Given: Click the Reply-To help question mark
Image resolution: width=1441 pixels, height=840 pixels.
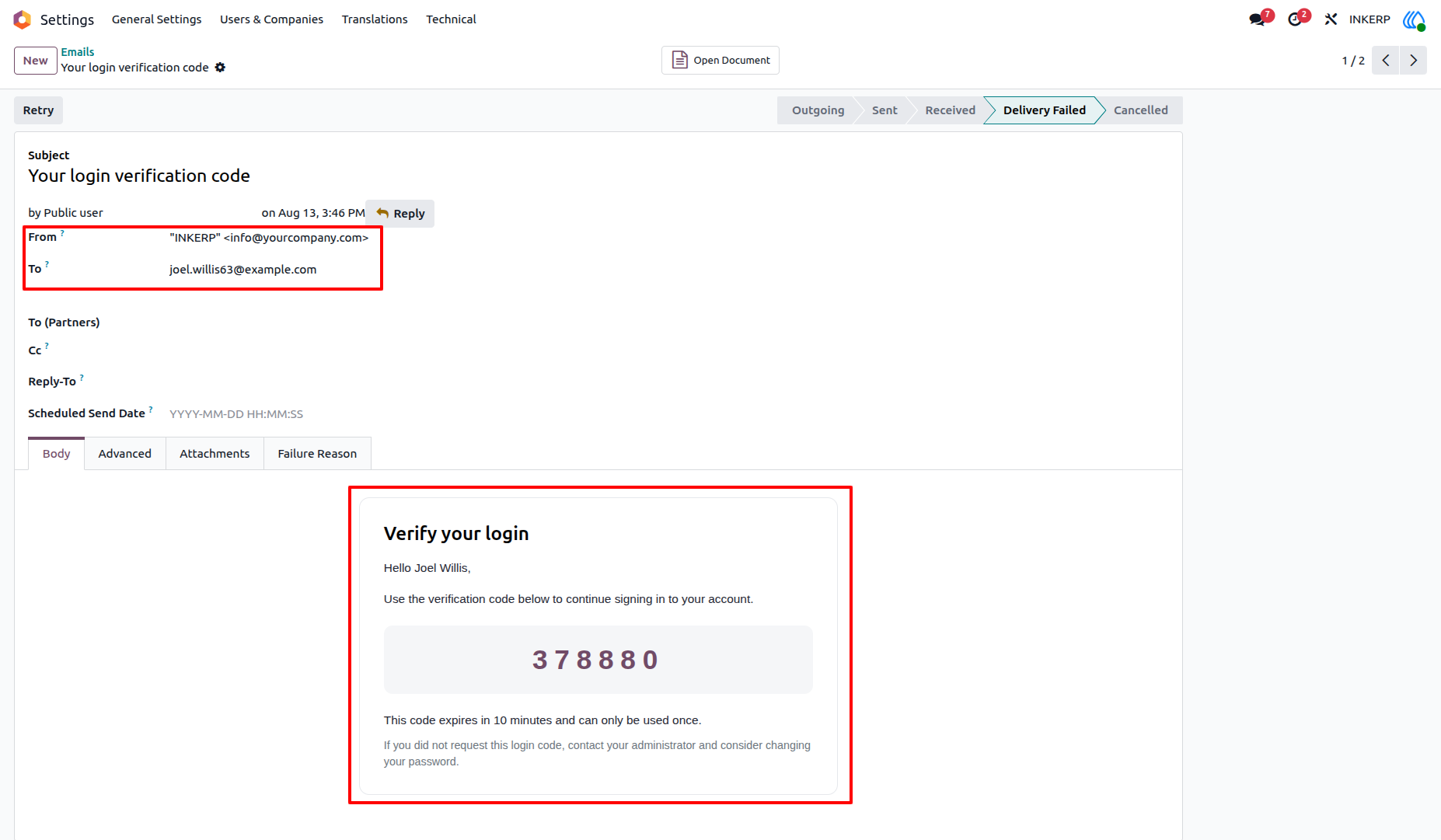Looking at the screenshot, I should [82, 378].
